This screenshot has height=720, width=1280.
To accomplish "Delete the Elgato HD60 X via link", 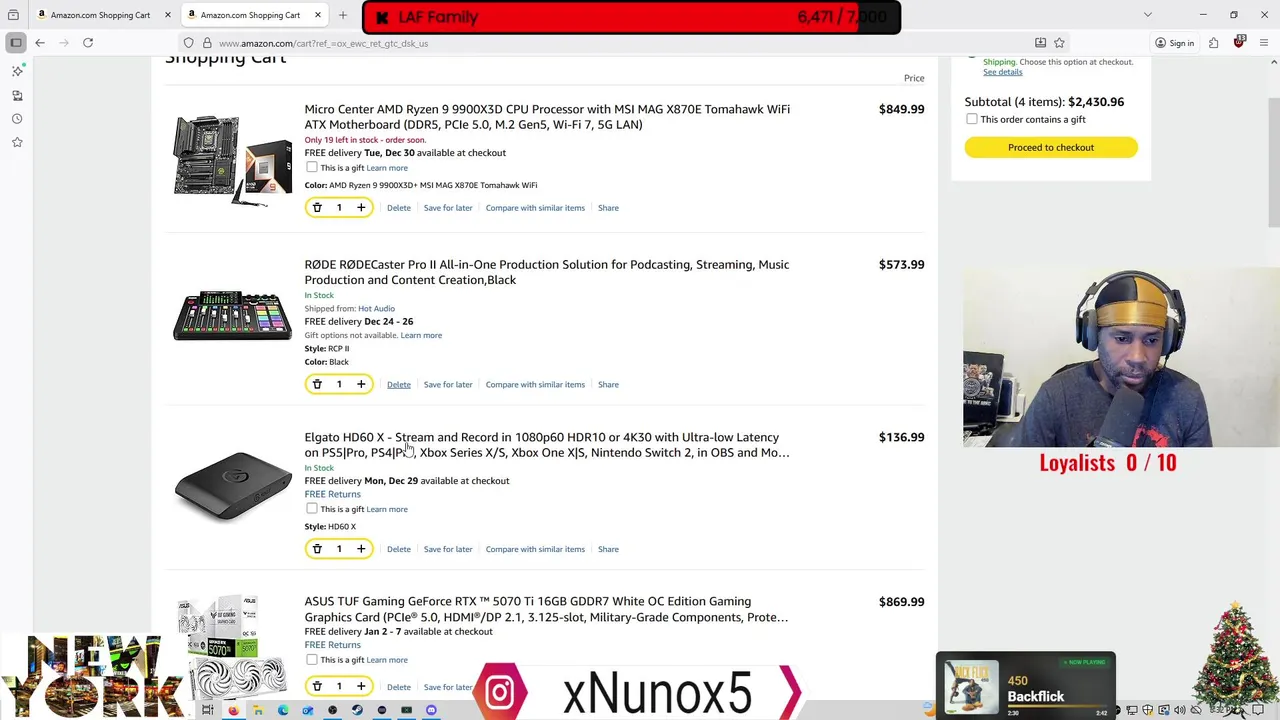I will tap(399, 549).
